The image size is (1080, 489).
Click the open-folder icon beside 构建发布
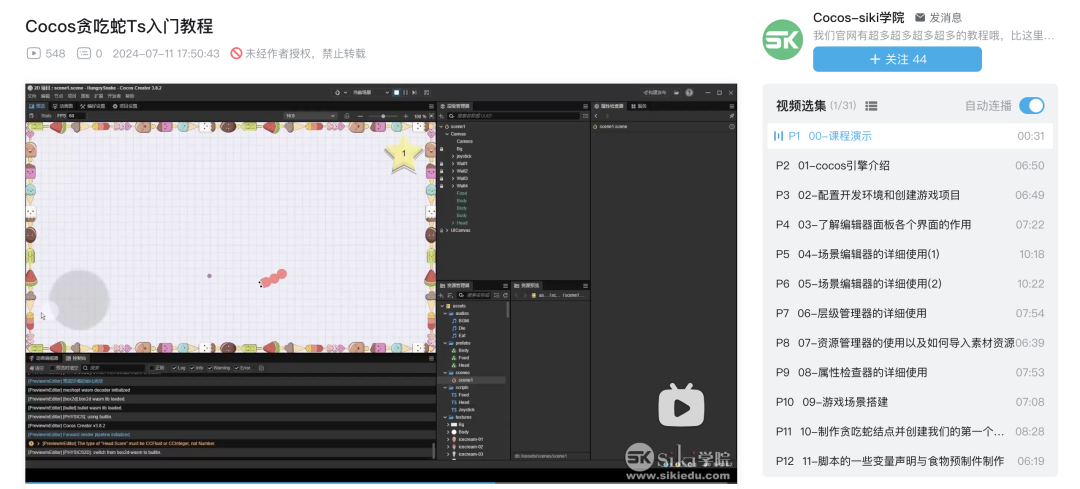tap(676, 92)
